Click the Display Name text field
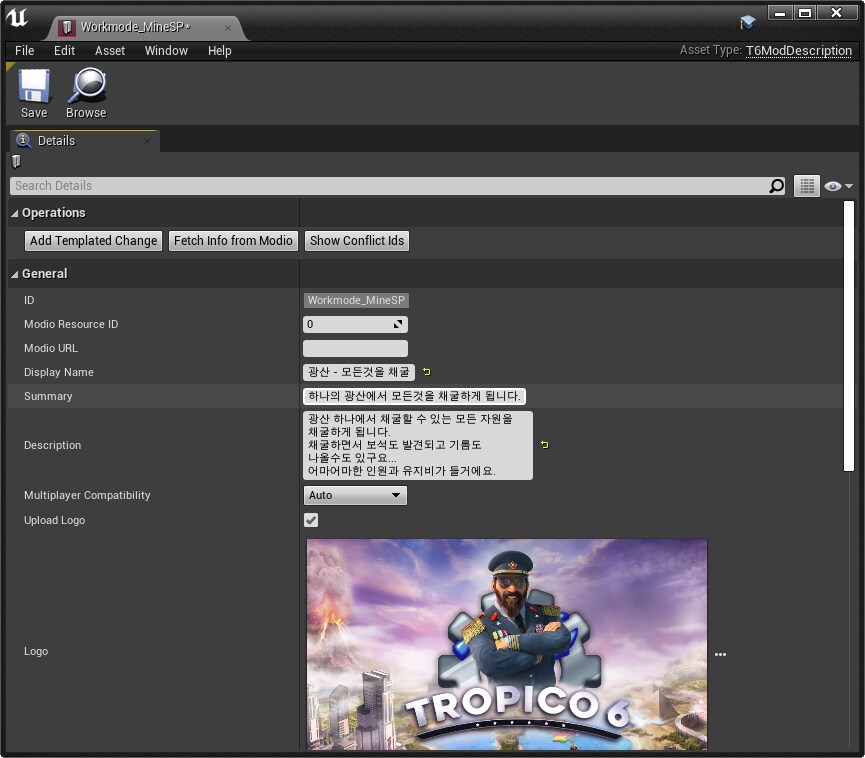This screenshot has width=865, height=758. point(359,372)
